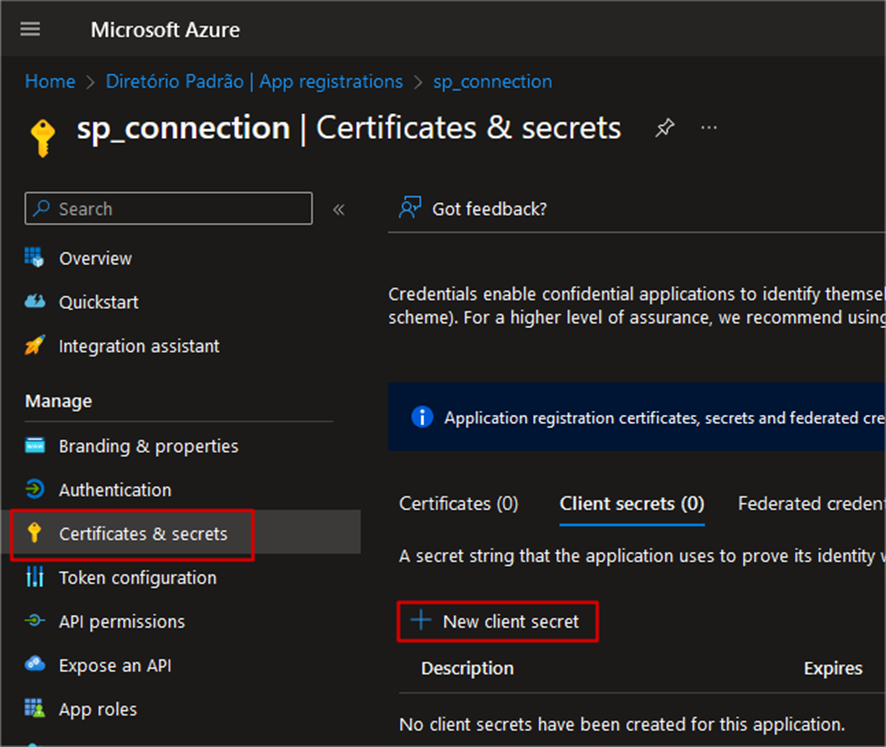This screenshot has height=747, width=886.
Task: Click the plus icon for new secret
Action: pos(421,620)
